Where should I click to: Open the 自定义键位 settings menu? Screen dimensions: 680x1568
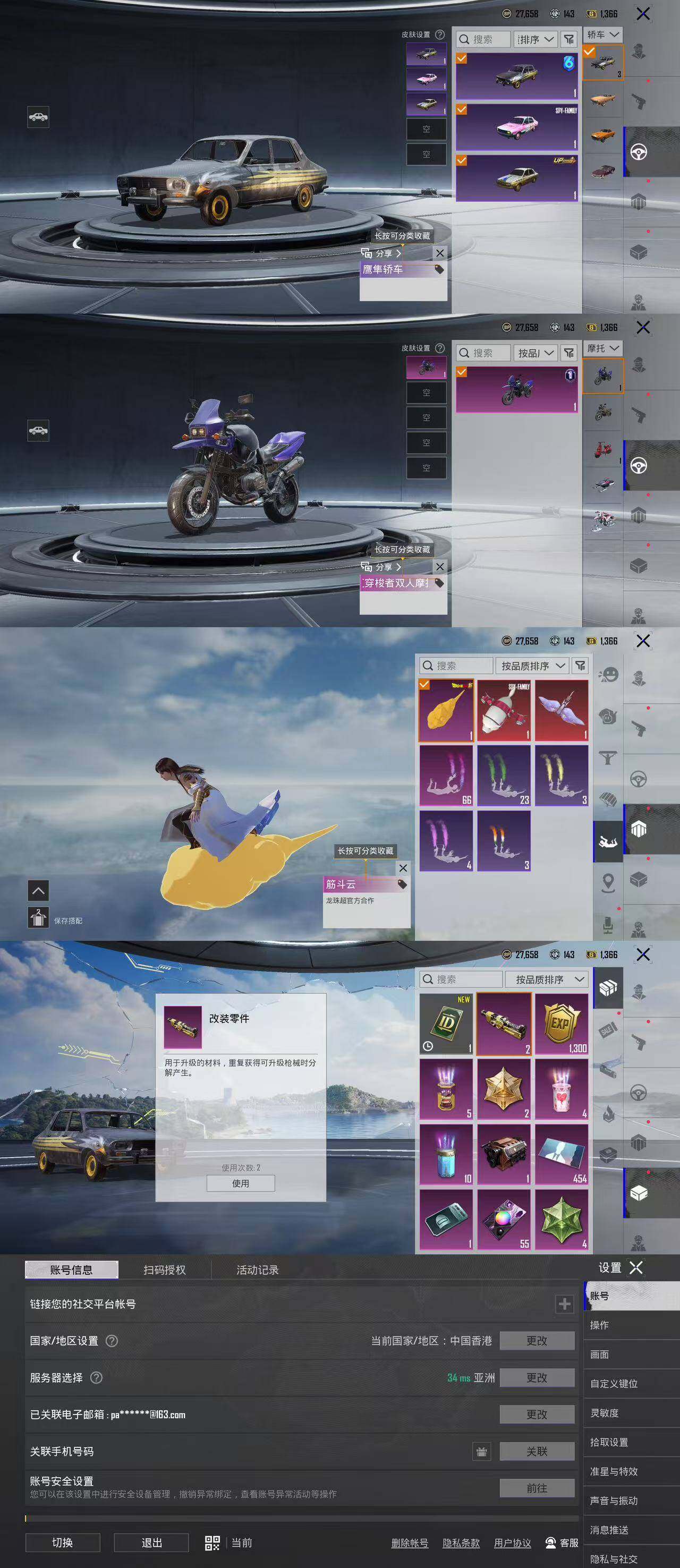pos(631,1384)
